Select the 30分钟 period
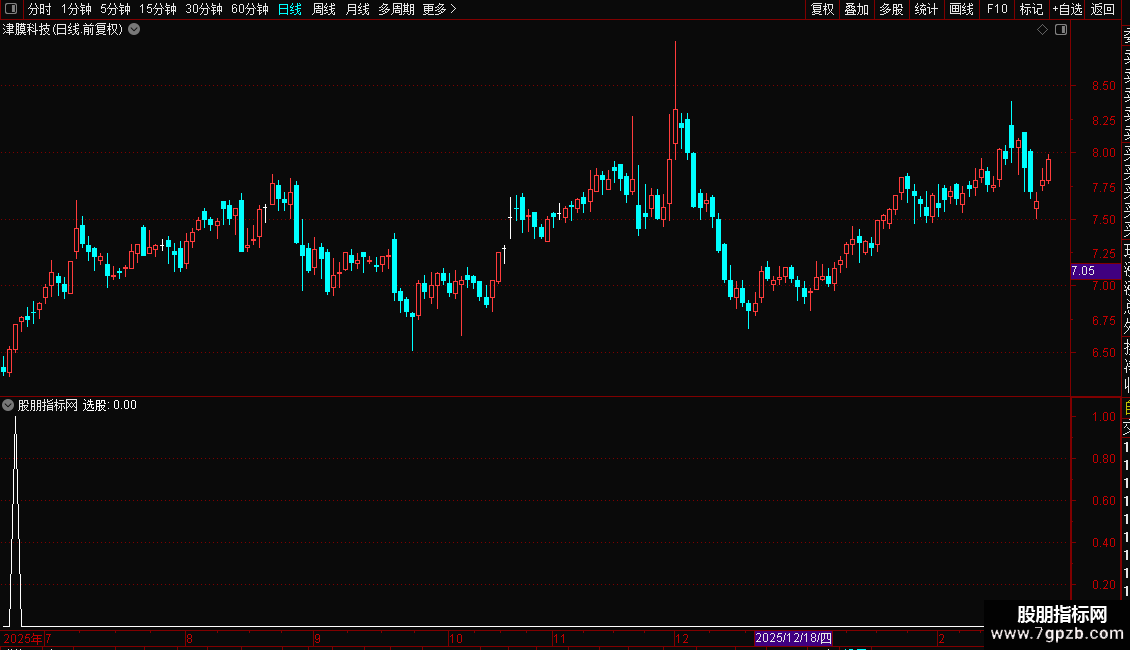Image resolution: width=1130 pixels, height=650 pixels. click(x=204, y=9)
